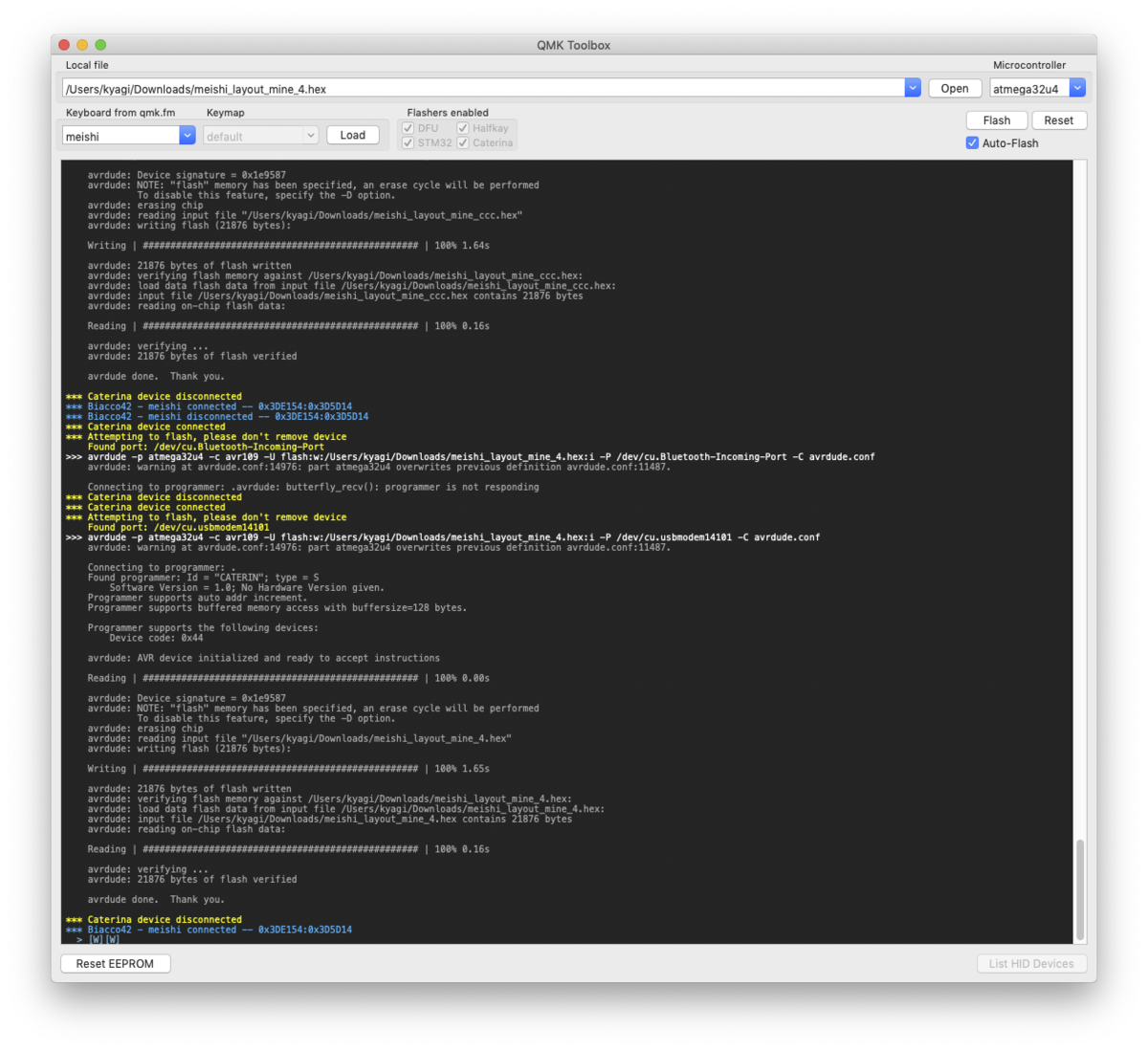1148x1050 pixels.
Task: Click List HID Devices button
Action: [x=1031, y=964]
